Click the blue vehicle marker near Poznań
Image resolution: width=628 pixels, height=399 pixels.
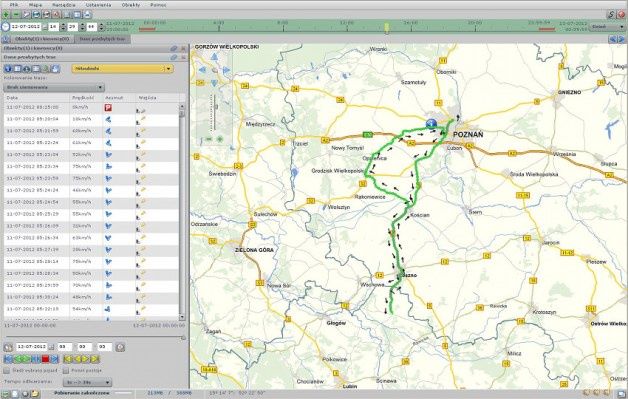(x=431, y=123)
